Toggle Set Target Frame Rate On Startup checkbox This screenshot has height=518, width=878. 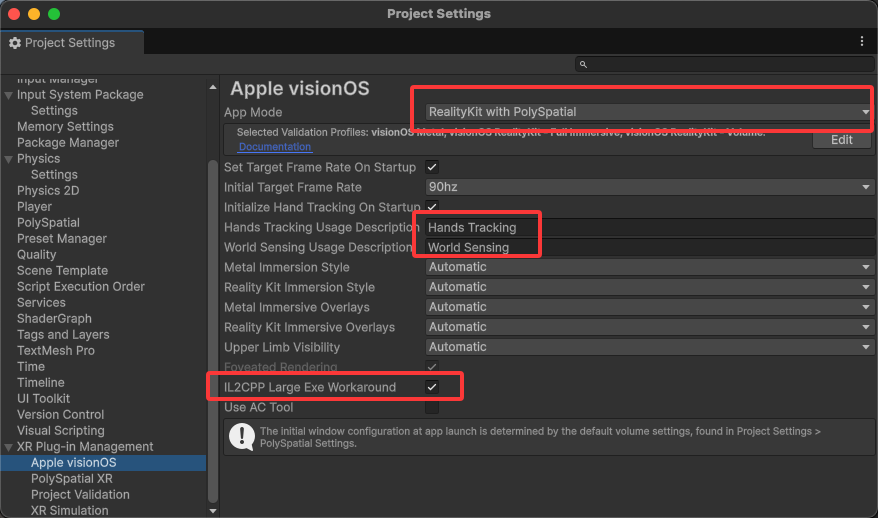(432, 167)
